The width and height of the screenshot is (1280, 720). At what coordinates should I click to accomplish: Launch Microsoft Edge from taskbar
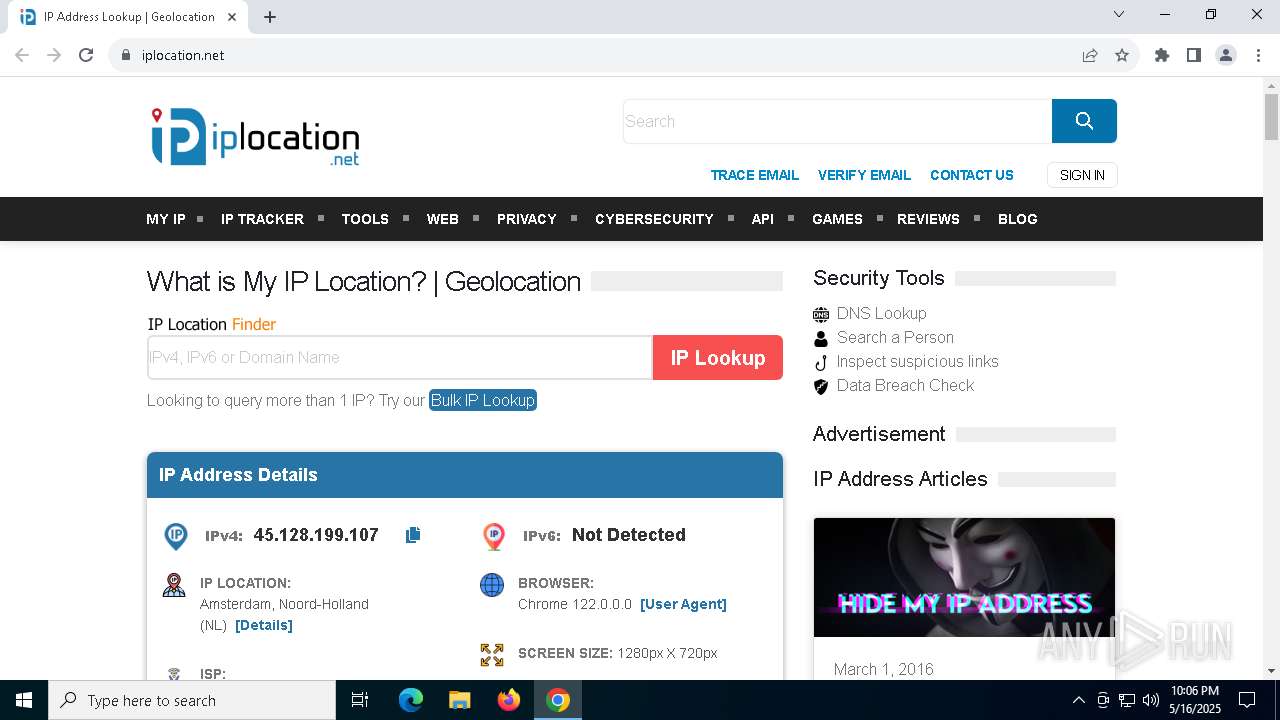pyautogui.click(x=411, y=700)
